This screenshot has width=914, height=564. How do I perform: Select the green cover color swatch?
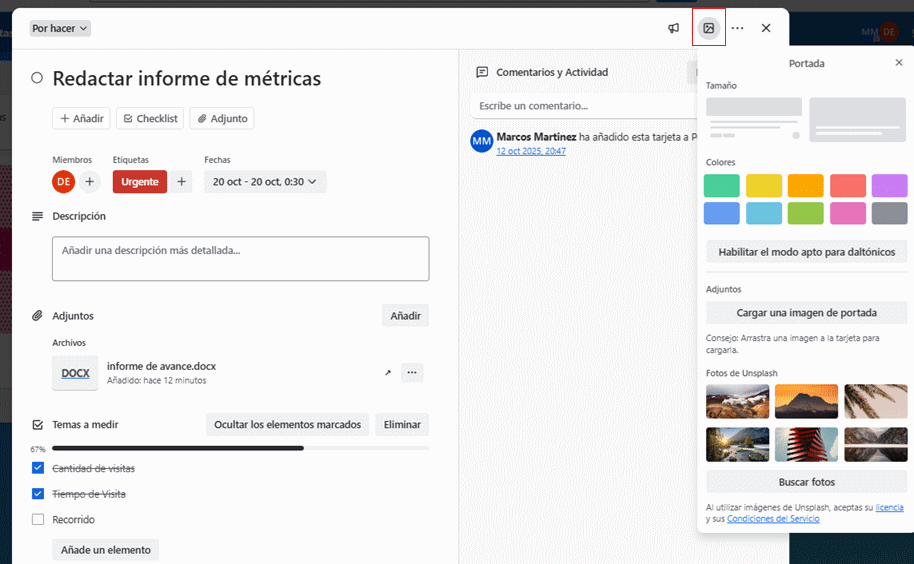721,186
